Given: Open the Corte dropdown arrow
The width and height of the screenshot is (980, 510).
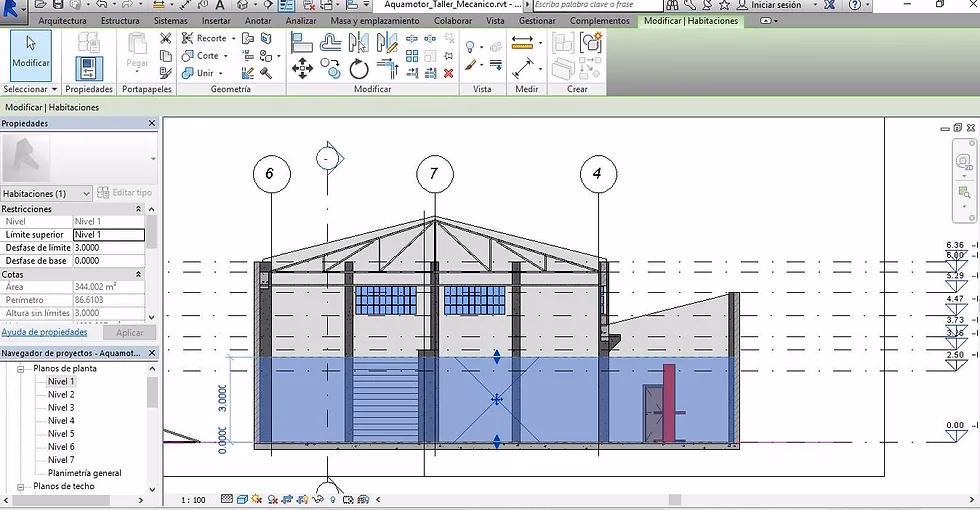Looking at the screenshot, I should 226,56.
